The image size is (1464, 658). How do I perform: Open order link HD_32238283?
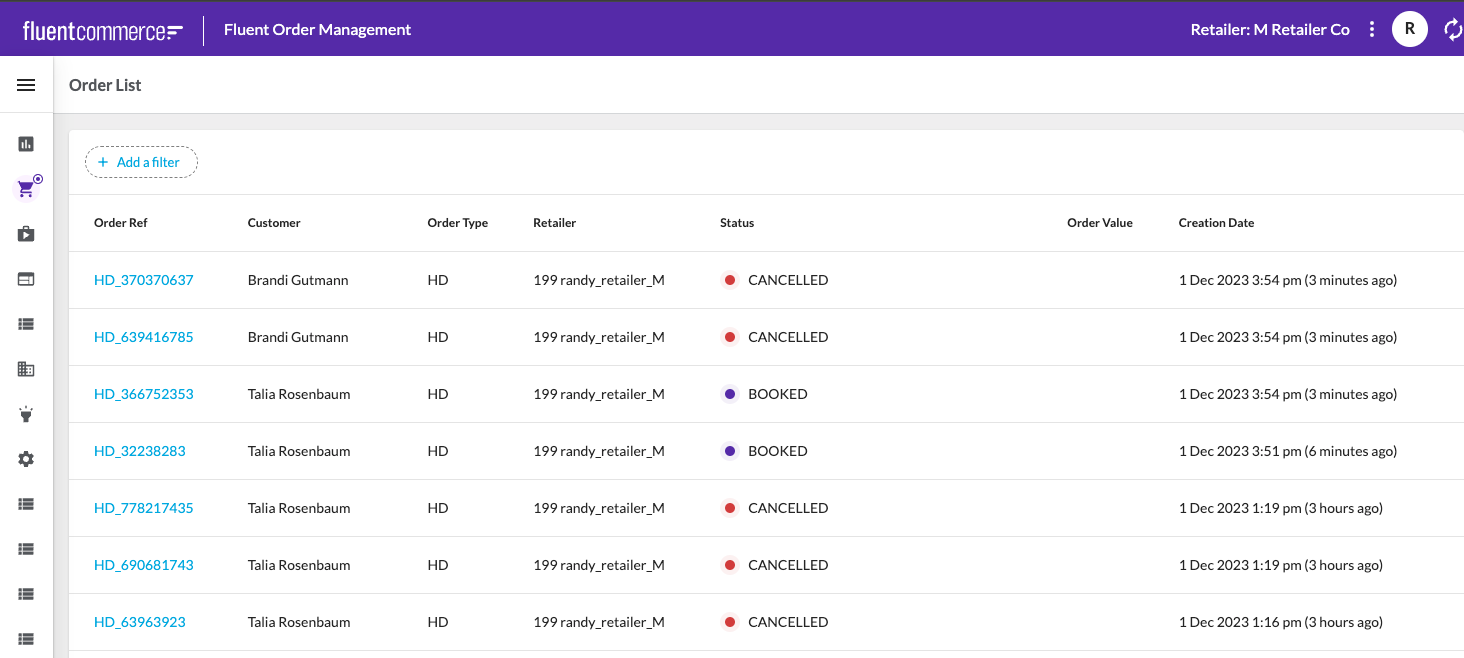(139, 451)
